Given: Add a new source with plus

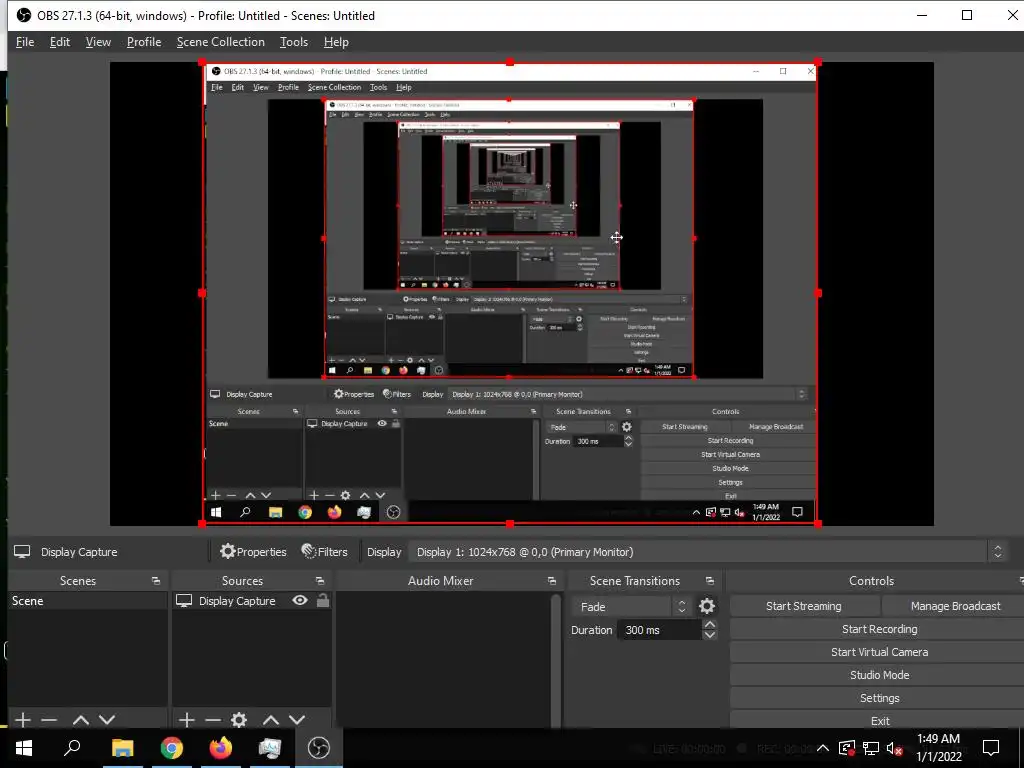Looking at the screenshot, I should coord(187,720).
